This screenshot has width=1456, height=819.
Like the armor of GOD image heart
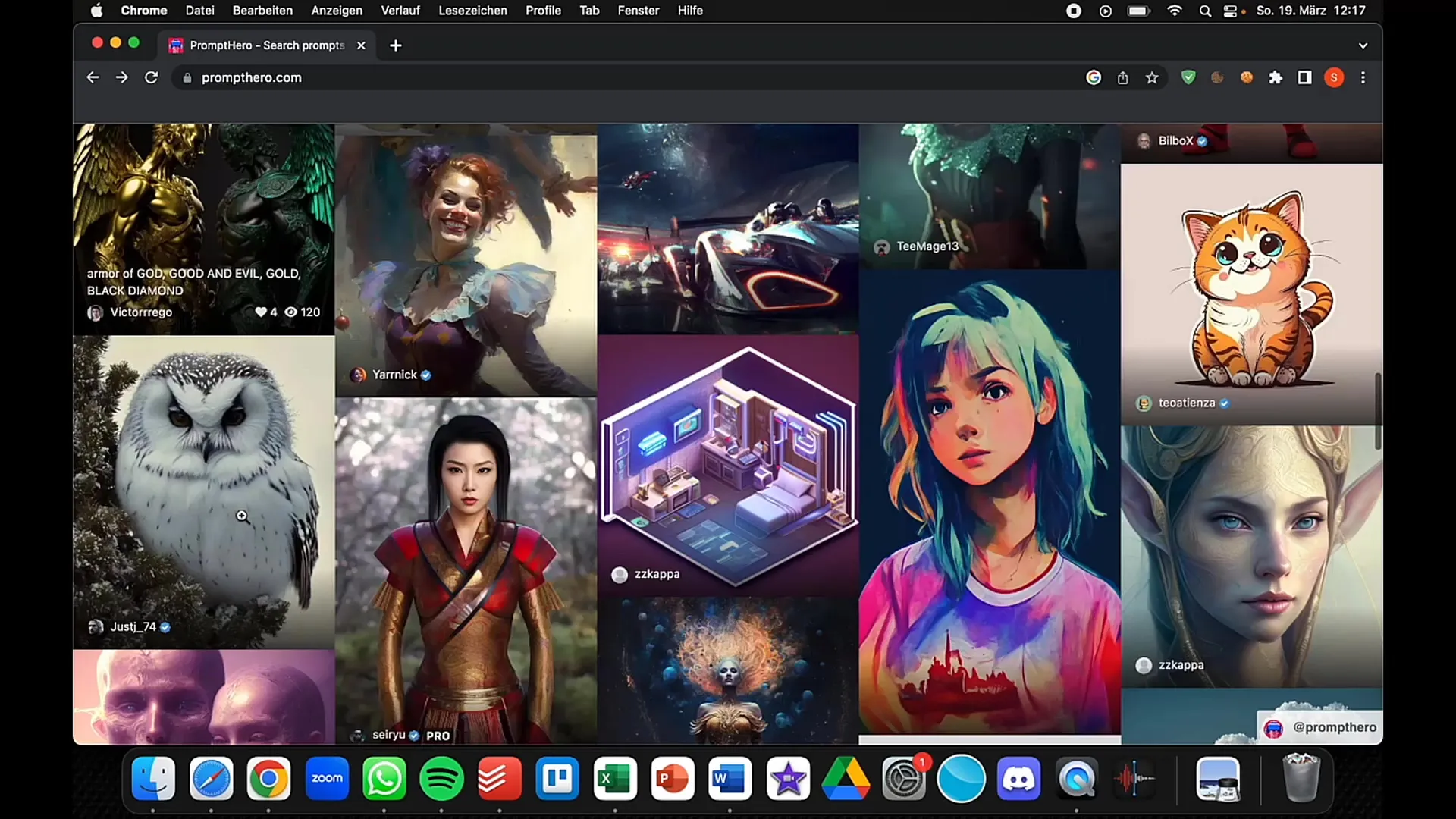pos(261,312)
